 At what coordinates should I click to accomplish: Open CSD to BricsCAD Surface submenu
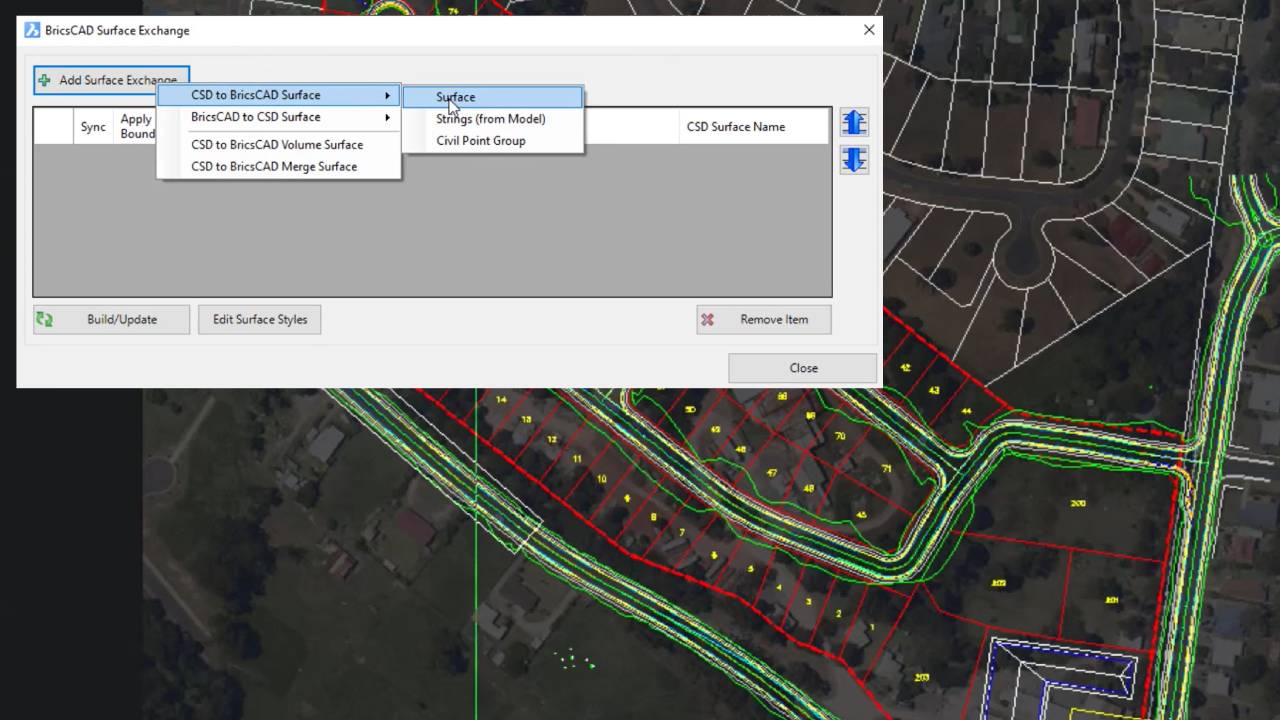279,95
